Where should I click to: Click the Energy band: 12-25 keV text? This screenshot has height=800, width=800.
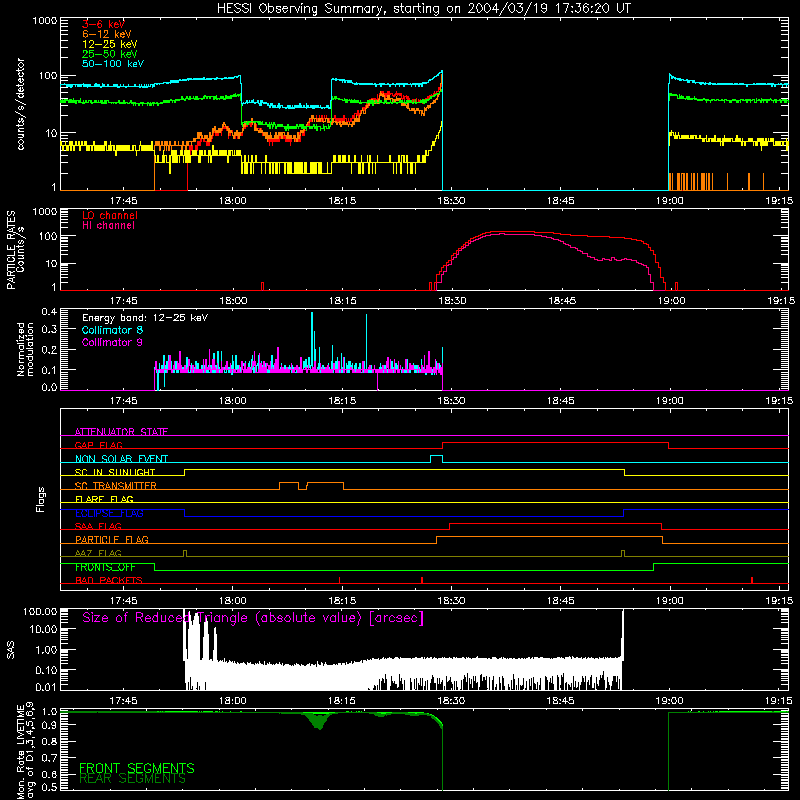(145, 318)
